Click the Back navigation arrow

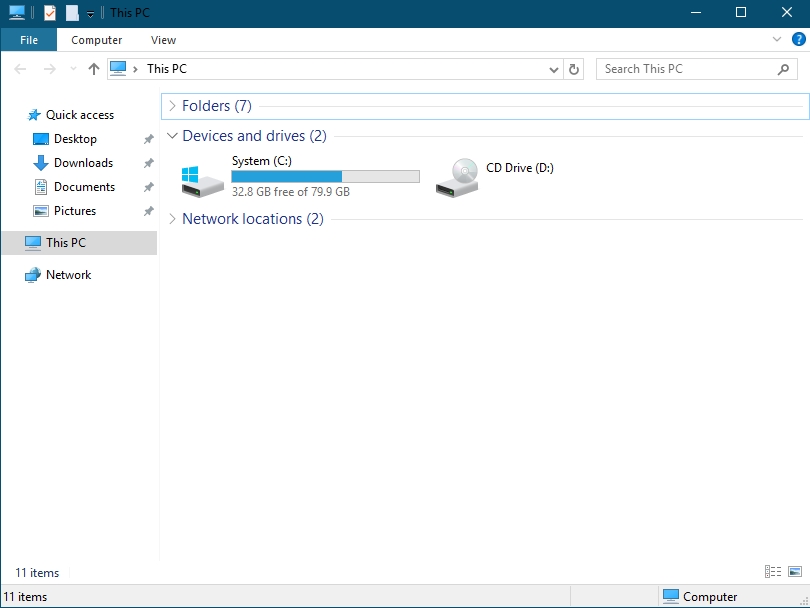[x=20, y=69]
